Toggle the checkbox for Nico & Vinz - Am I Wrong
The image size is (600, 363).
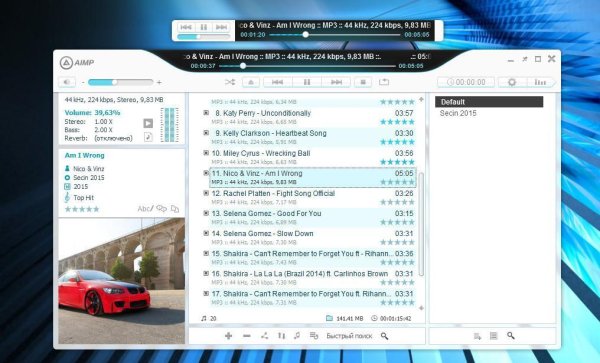206,173
